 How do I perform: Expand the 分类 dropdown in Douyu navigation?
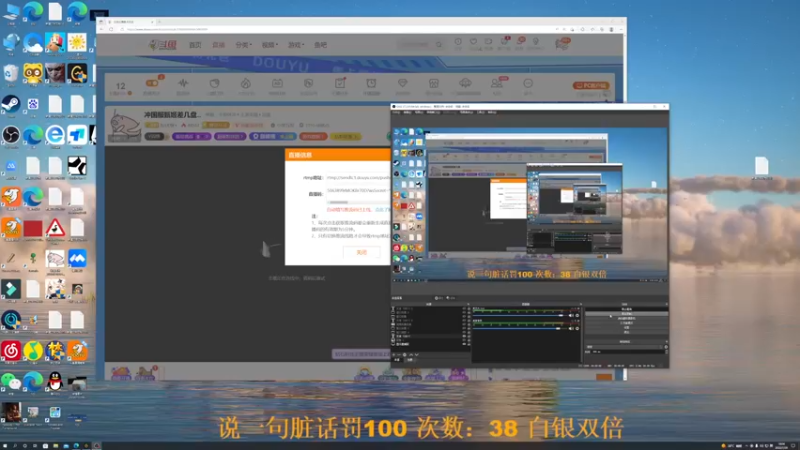(243, 45)
